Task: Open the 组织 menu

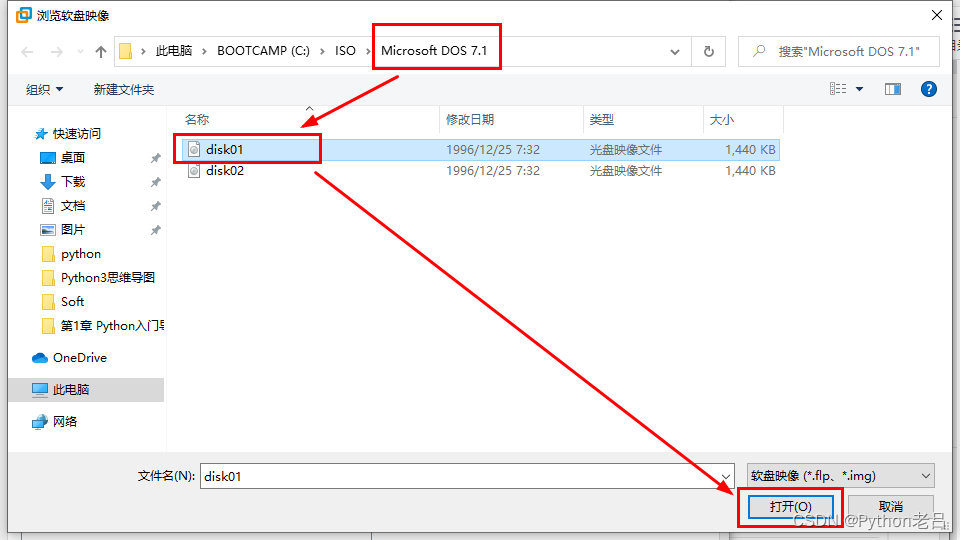Action: tap(45, 89)
